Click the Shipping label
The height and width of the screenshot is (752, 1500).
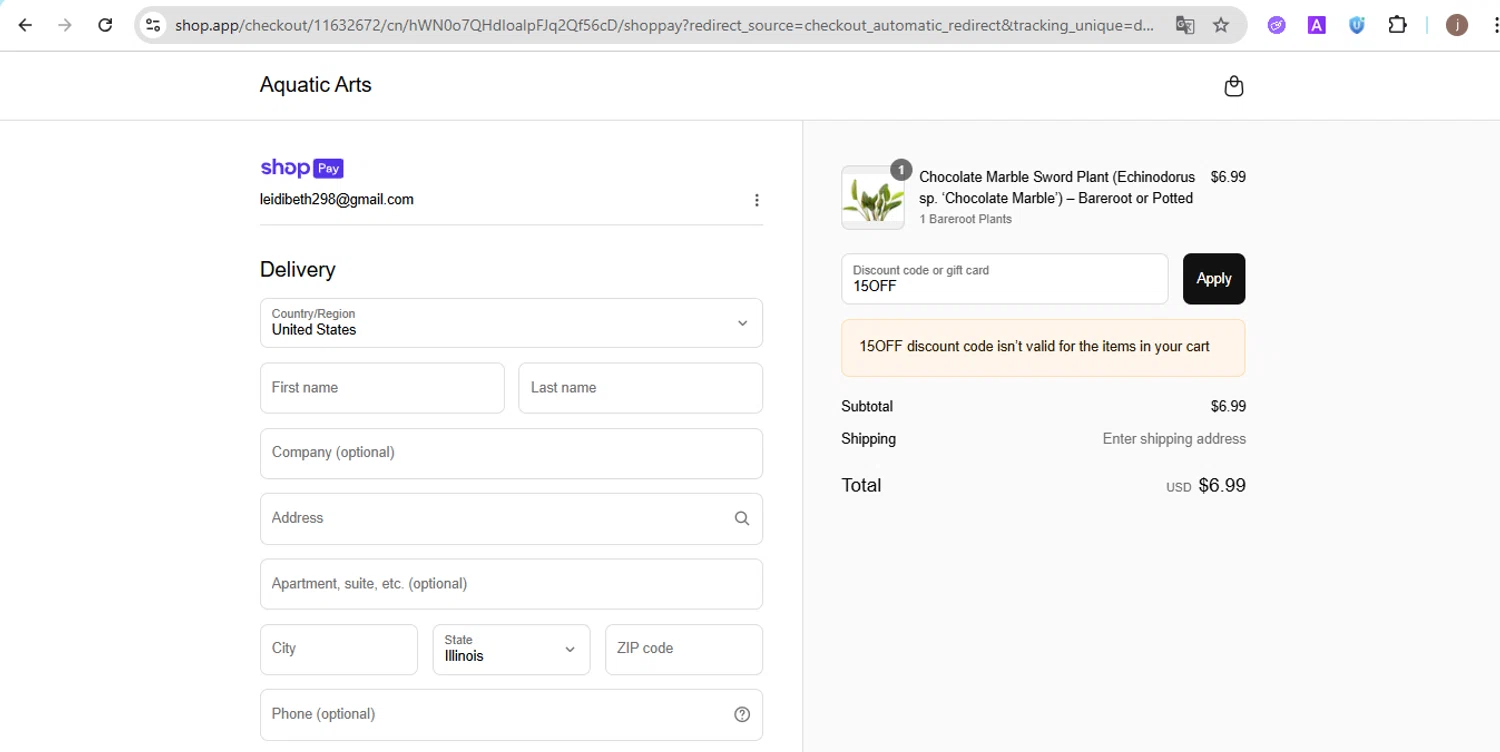(869, 439)
